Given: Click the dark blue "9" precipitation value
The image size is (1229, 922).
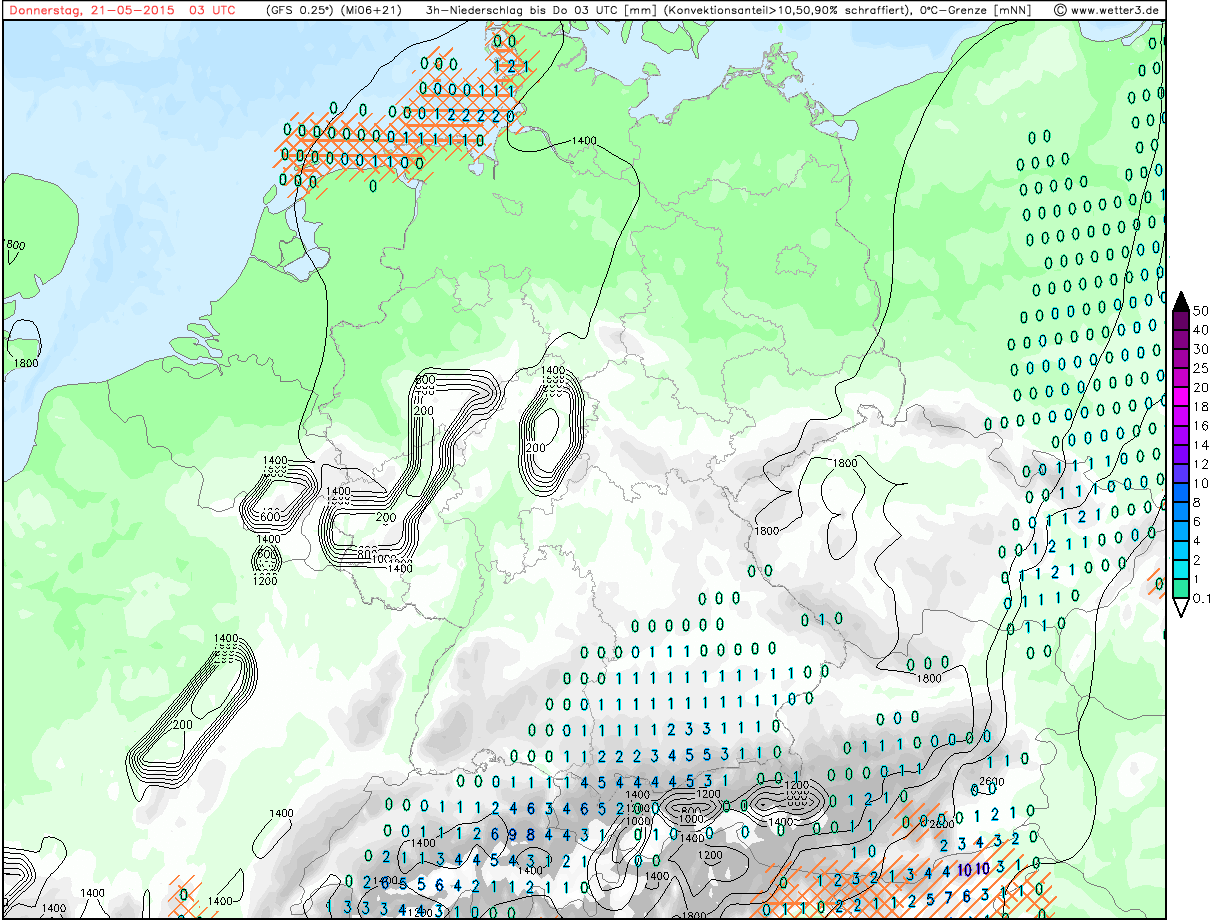Looking at the screenshot, I should pos(513,834).
